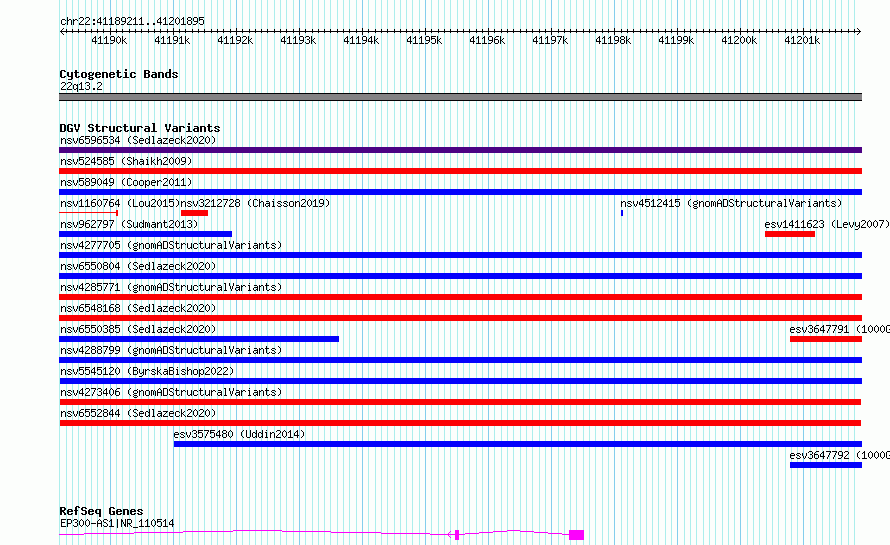Click the blue nsv962797 variant bar
This screenshot has width=890, height=545.
tap(145, 234)
